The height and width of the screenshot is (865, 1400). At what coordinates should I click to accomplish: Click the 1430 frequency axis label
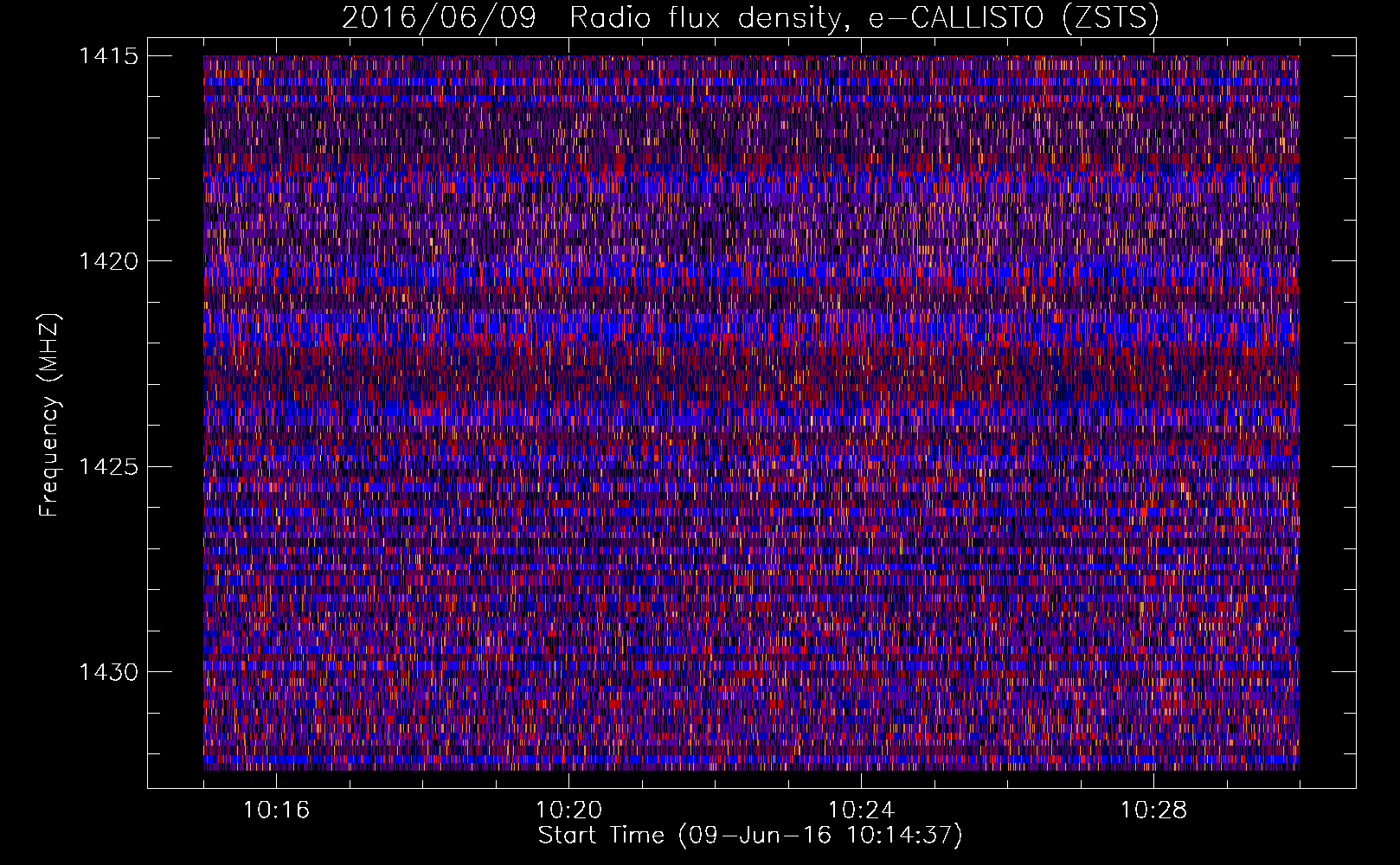pos(108,672)
